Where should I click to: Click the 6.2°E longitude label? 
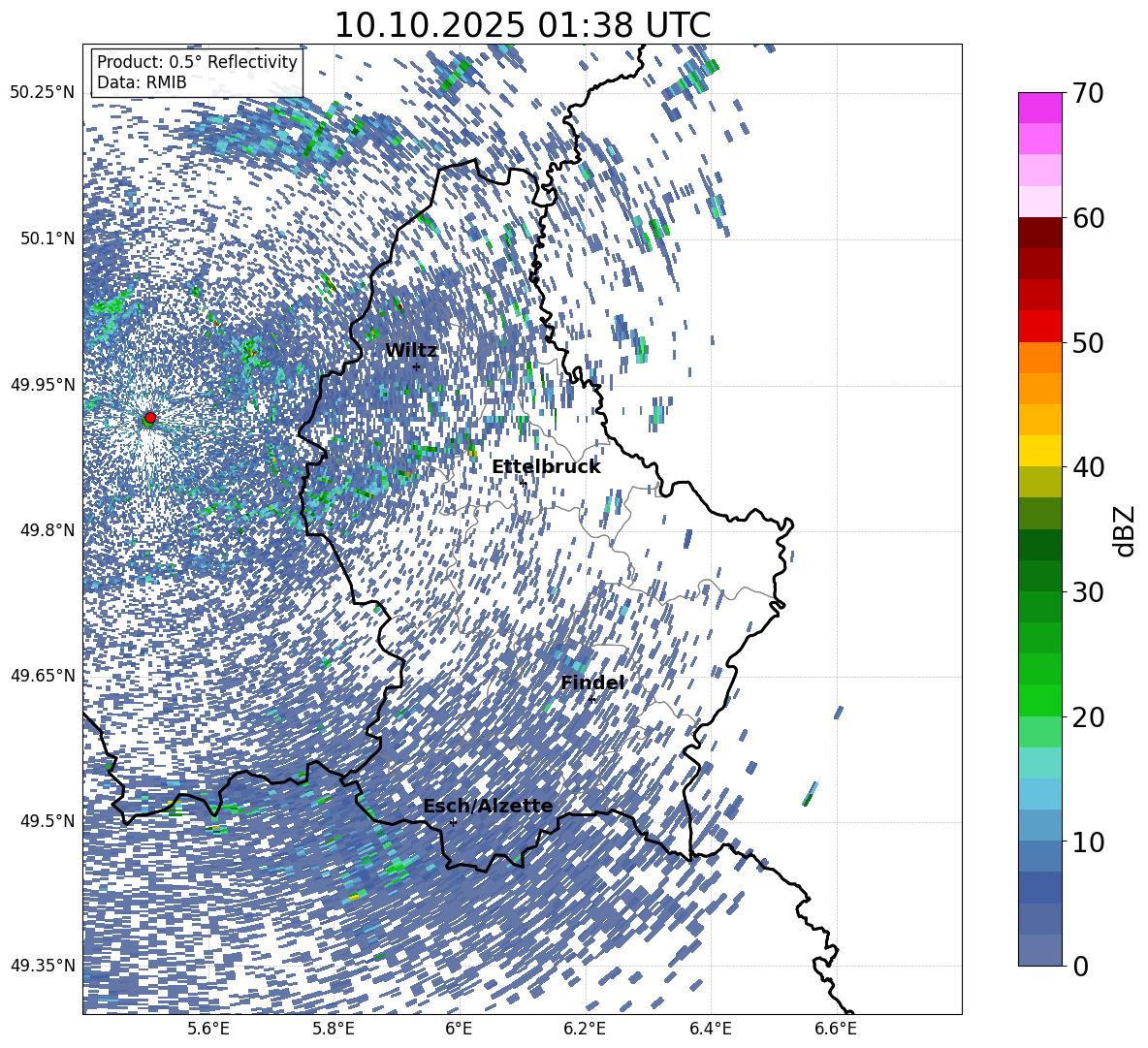tap(585, 1029)
